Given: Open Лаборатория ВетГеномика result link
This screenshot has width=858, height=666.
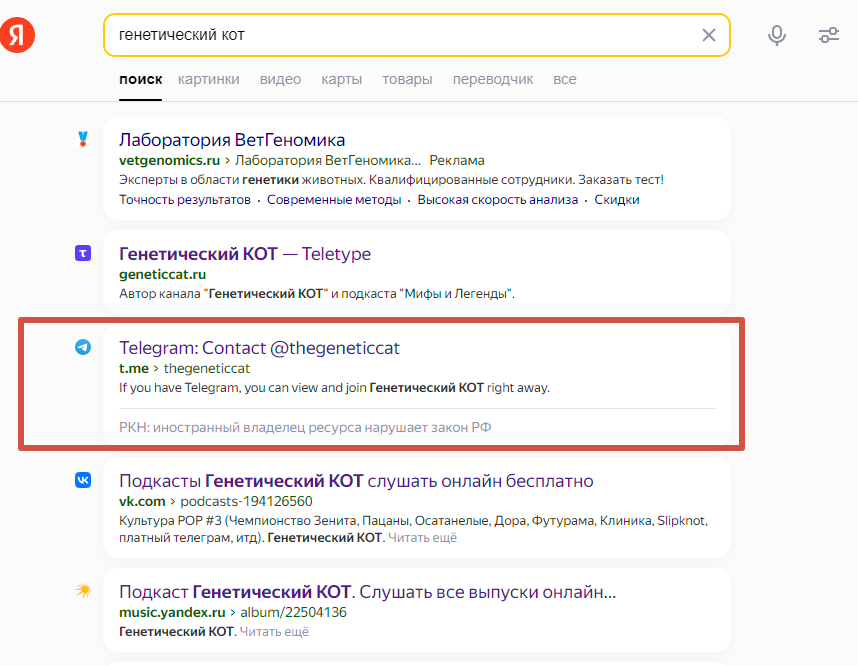Looking at the screenshot, I should pyautogui.click(x=232, y=139).
